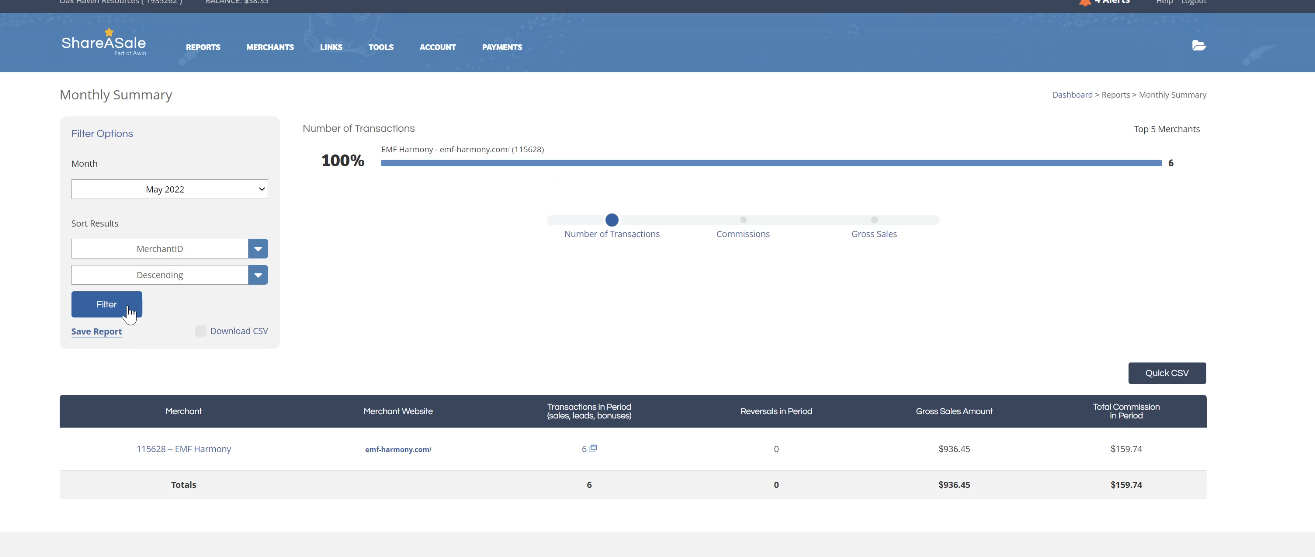This screenshot has width=1315, height=557.
Task: Open the REPORTS menu
Action: [203, 47]
